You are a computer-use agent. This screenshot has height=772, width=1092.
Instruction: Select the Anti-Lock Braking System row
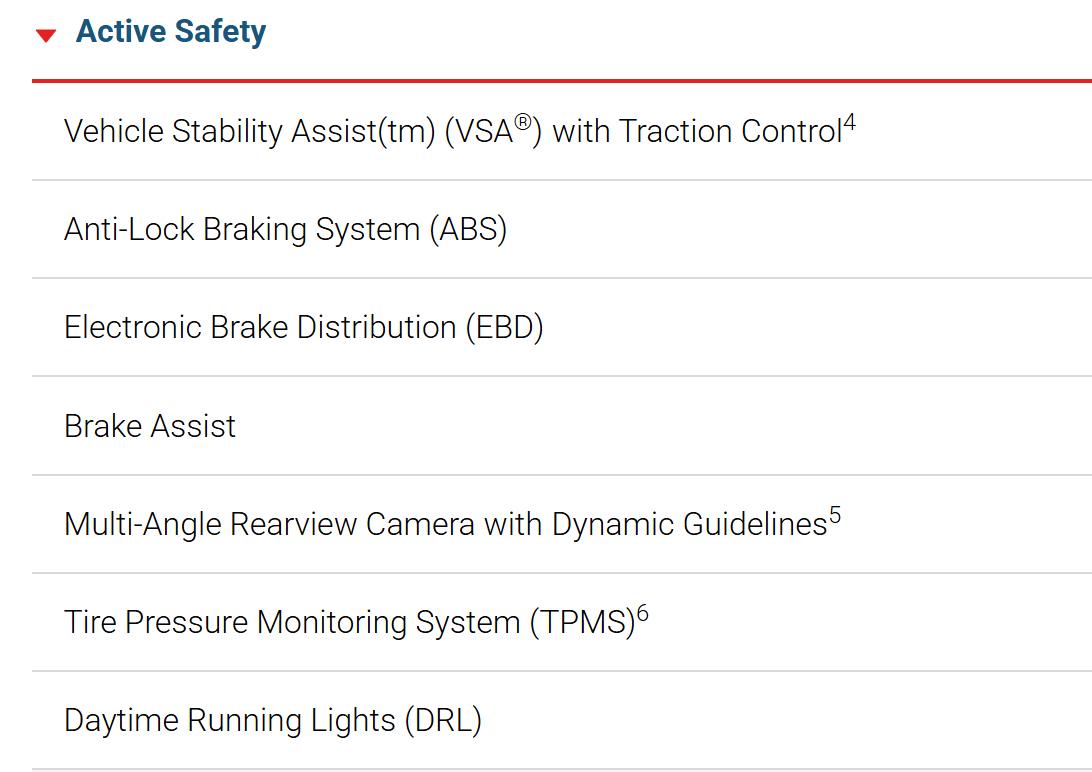pos(561,229)
